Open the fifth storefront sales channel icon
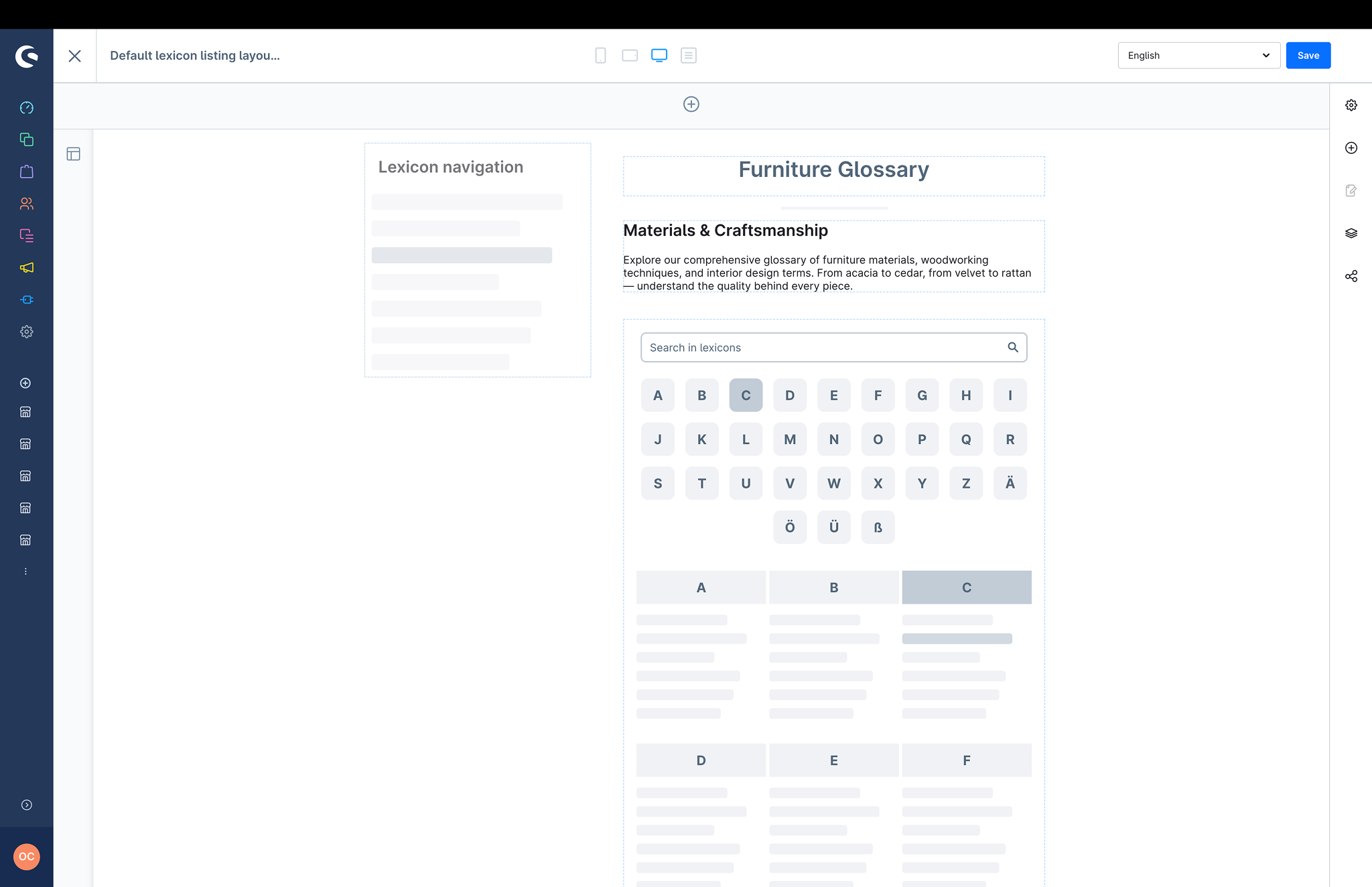Viewport: 1372px width, 887px height. (x=25, y=540)
